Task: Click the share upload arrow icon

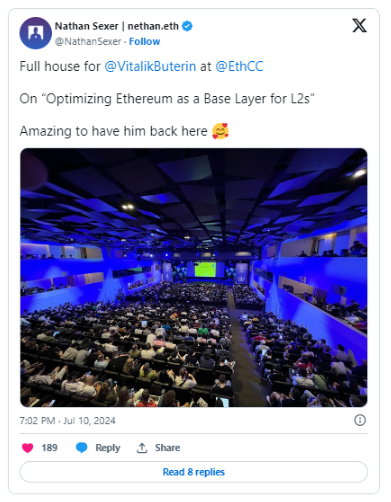Action: pos(142,448)
